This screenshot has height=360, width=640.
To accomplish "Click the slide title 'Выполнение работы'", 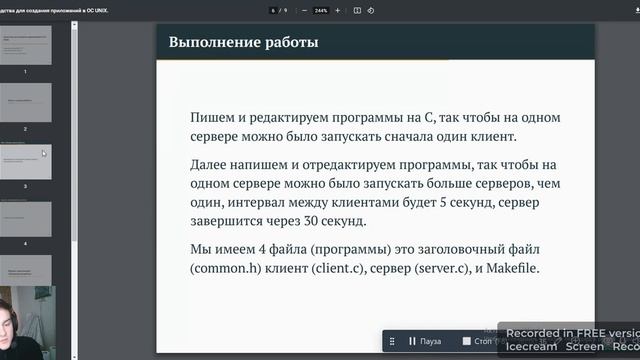I will [244, 42].
